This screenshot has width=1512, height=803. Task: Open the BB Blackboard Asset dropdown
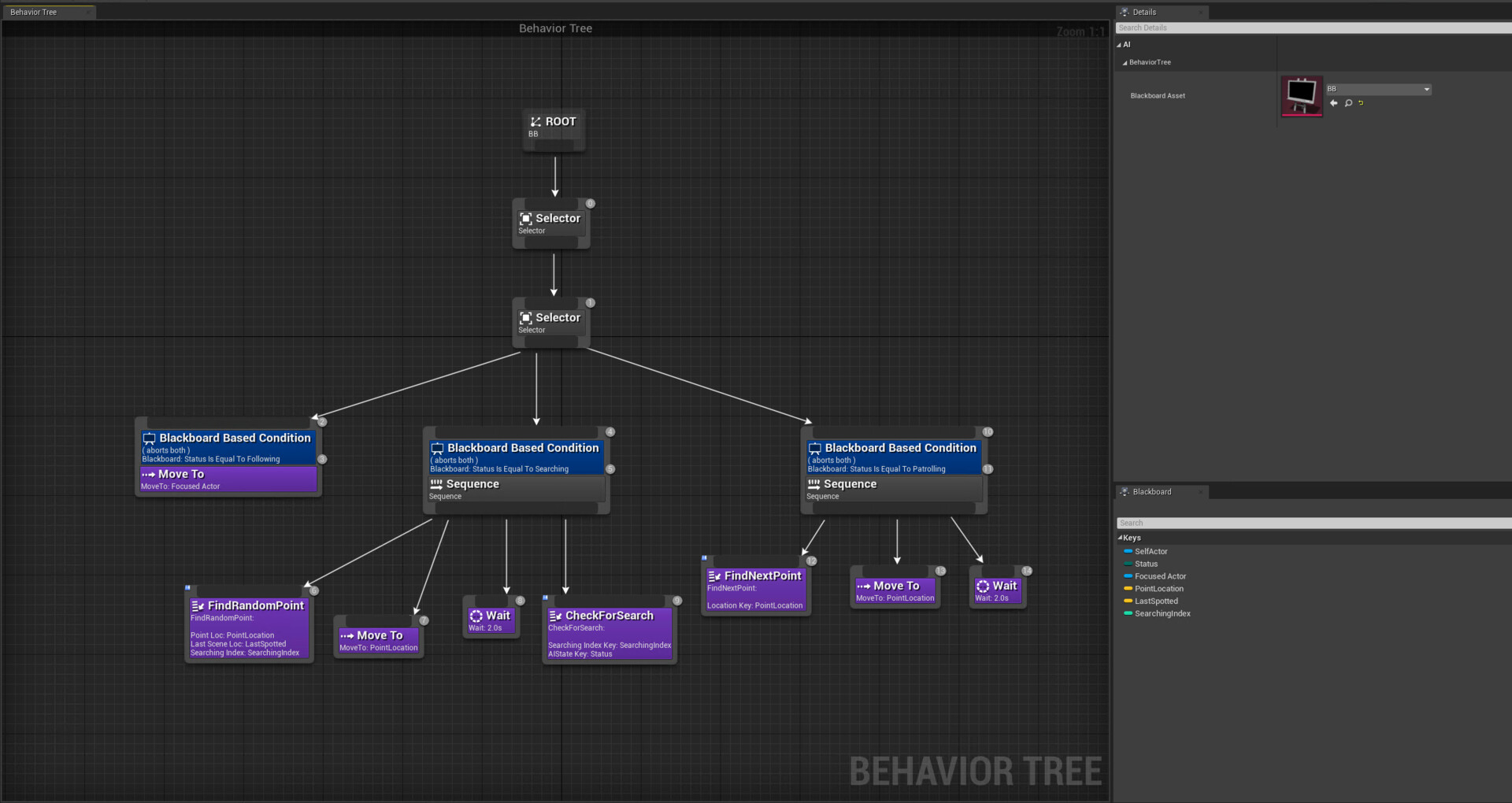coord(1426,89)
